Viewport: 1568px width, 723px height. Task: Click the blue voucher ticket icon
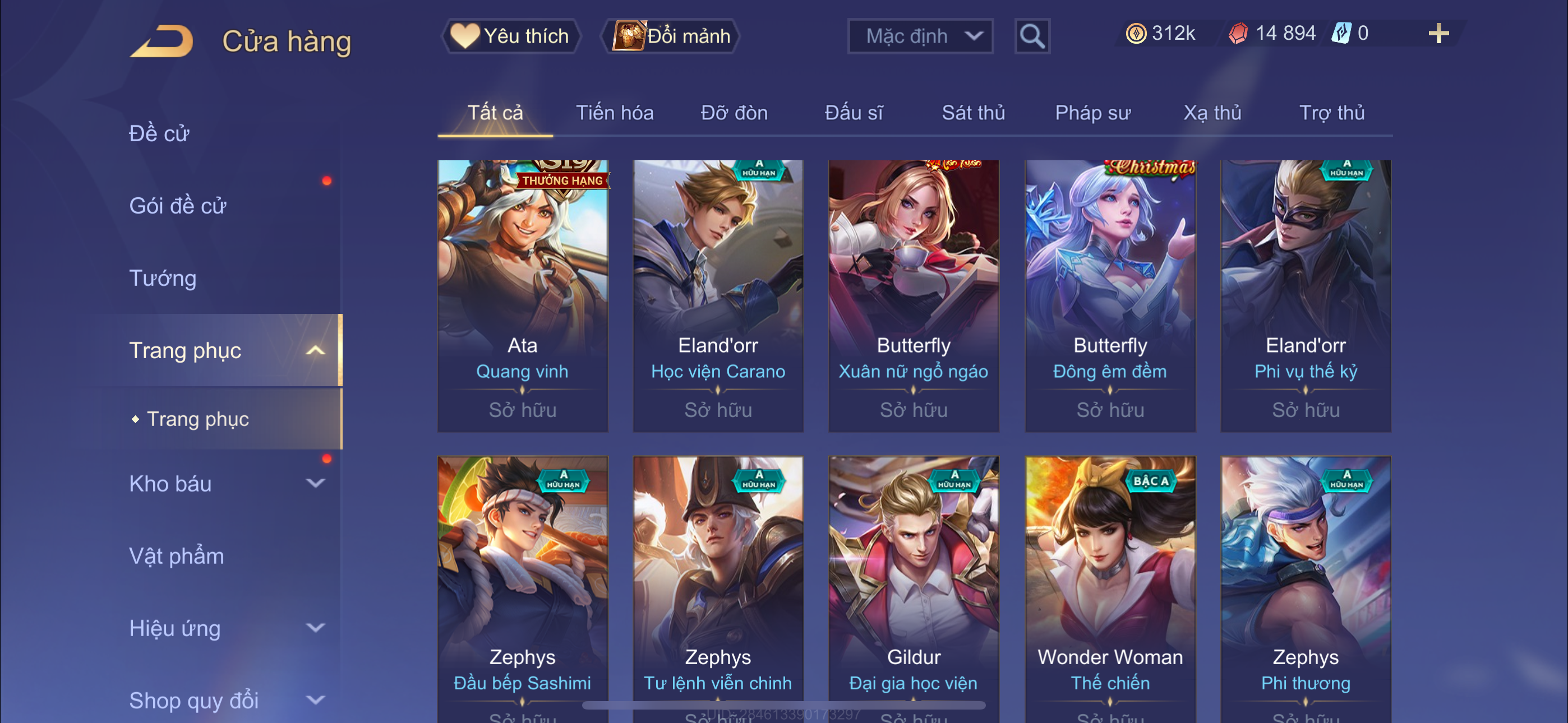pos(1341,34)
